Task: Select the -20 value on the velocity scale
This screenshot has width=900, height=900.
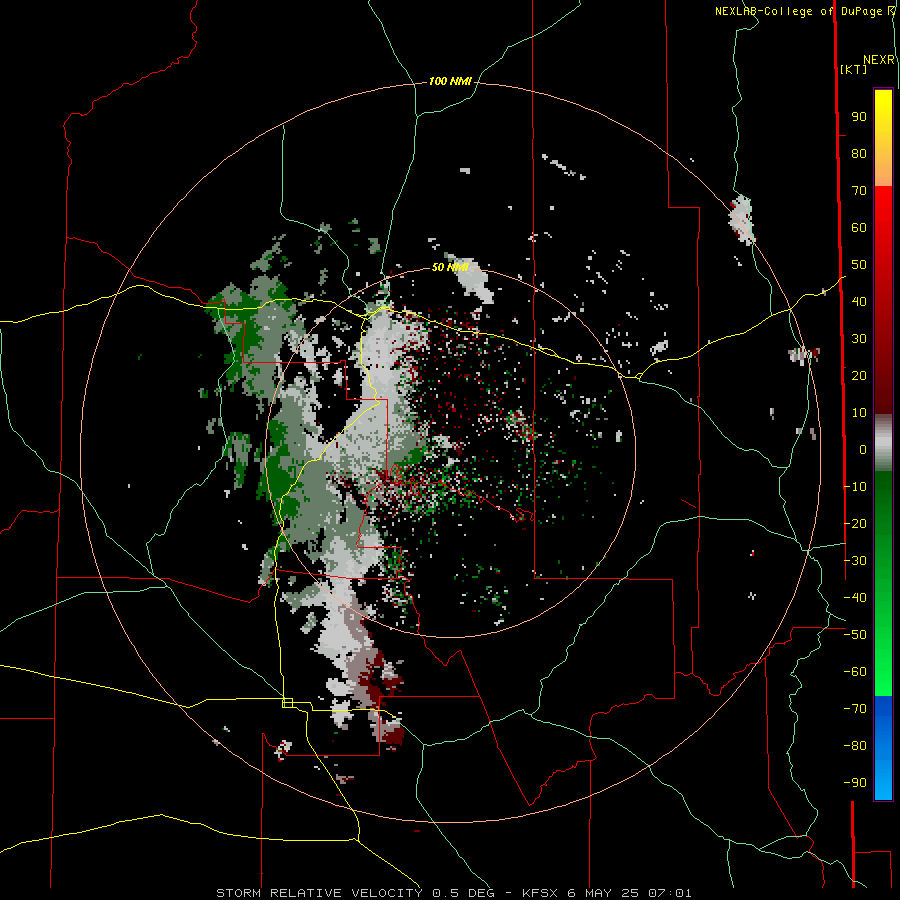Action: coord(855,524)
